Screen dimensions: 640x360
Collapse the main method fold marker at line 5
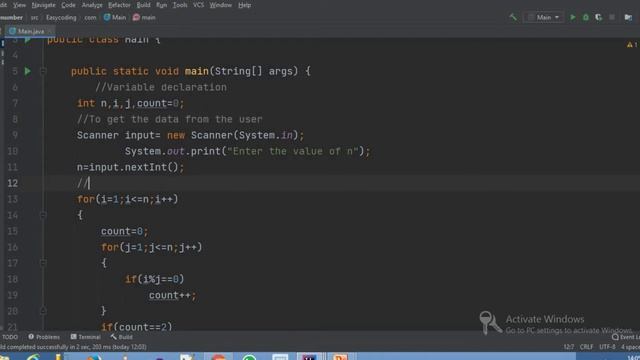coord(43,71)
